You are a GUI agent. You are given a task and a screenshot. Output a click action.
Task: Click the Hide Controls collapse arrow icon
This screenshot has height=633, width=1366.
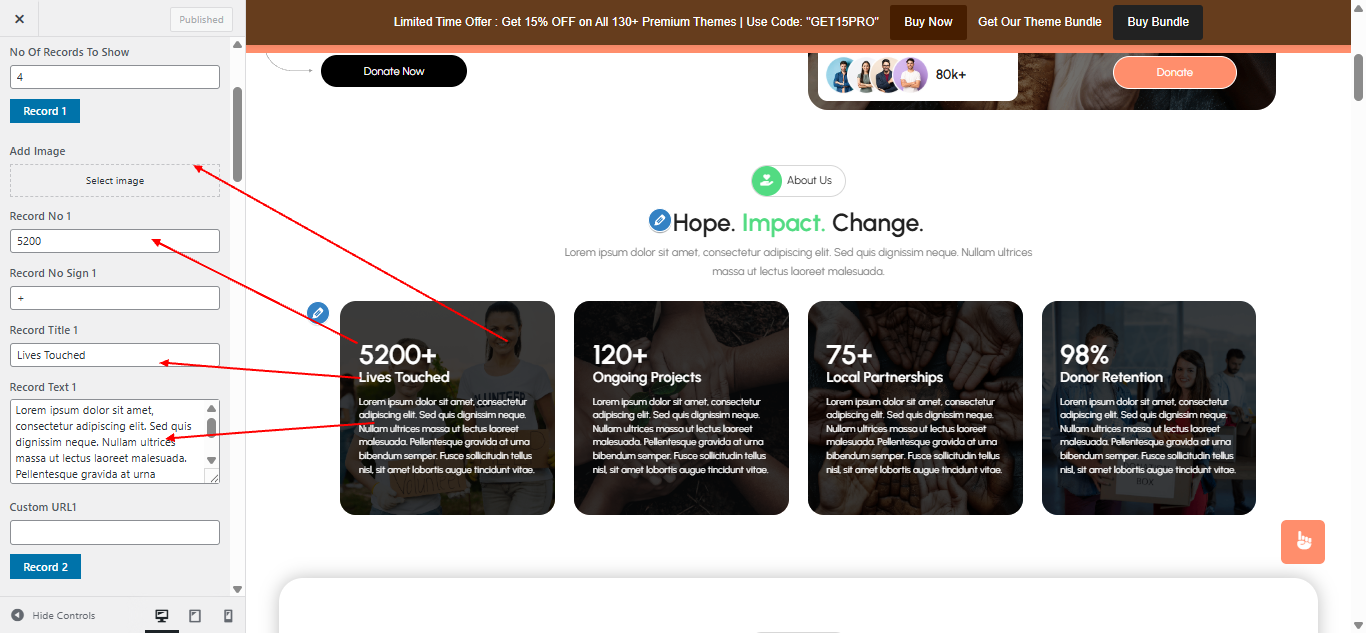coord(17,615)
